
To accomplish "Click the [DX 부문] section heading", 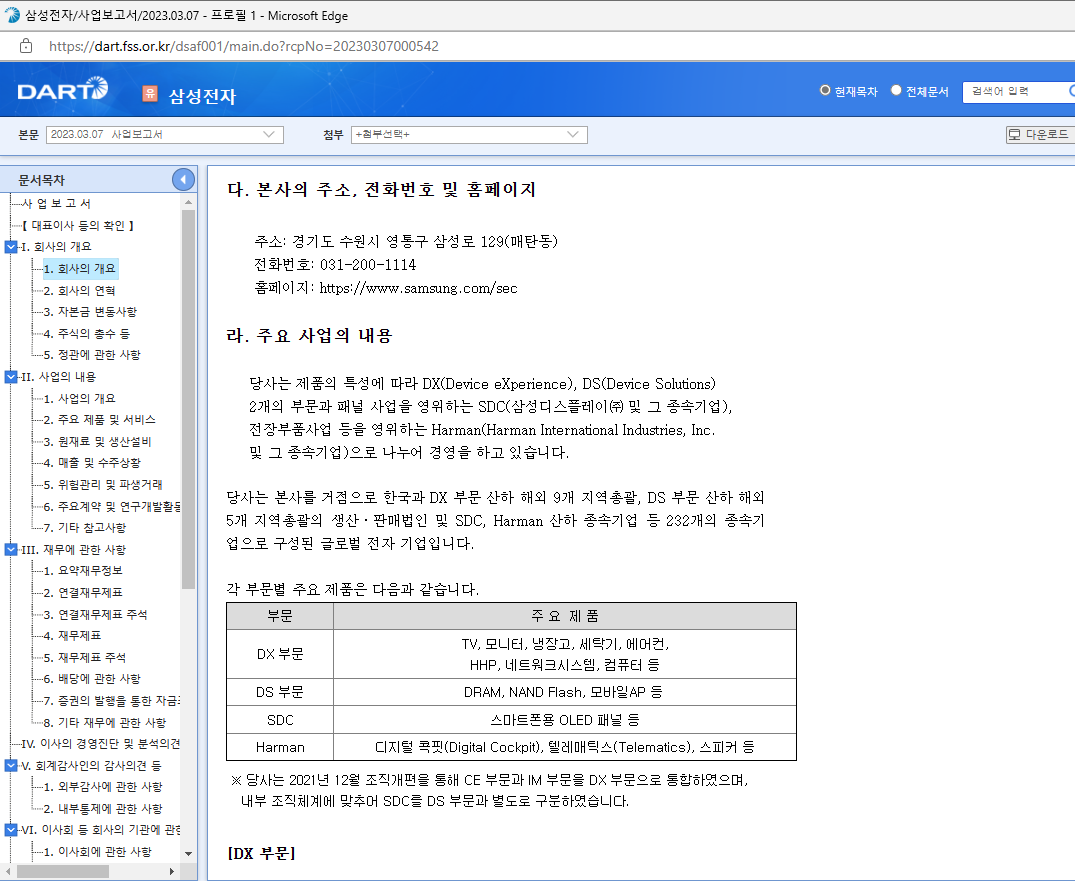I will click(x=261, y=854).
